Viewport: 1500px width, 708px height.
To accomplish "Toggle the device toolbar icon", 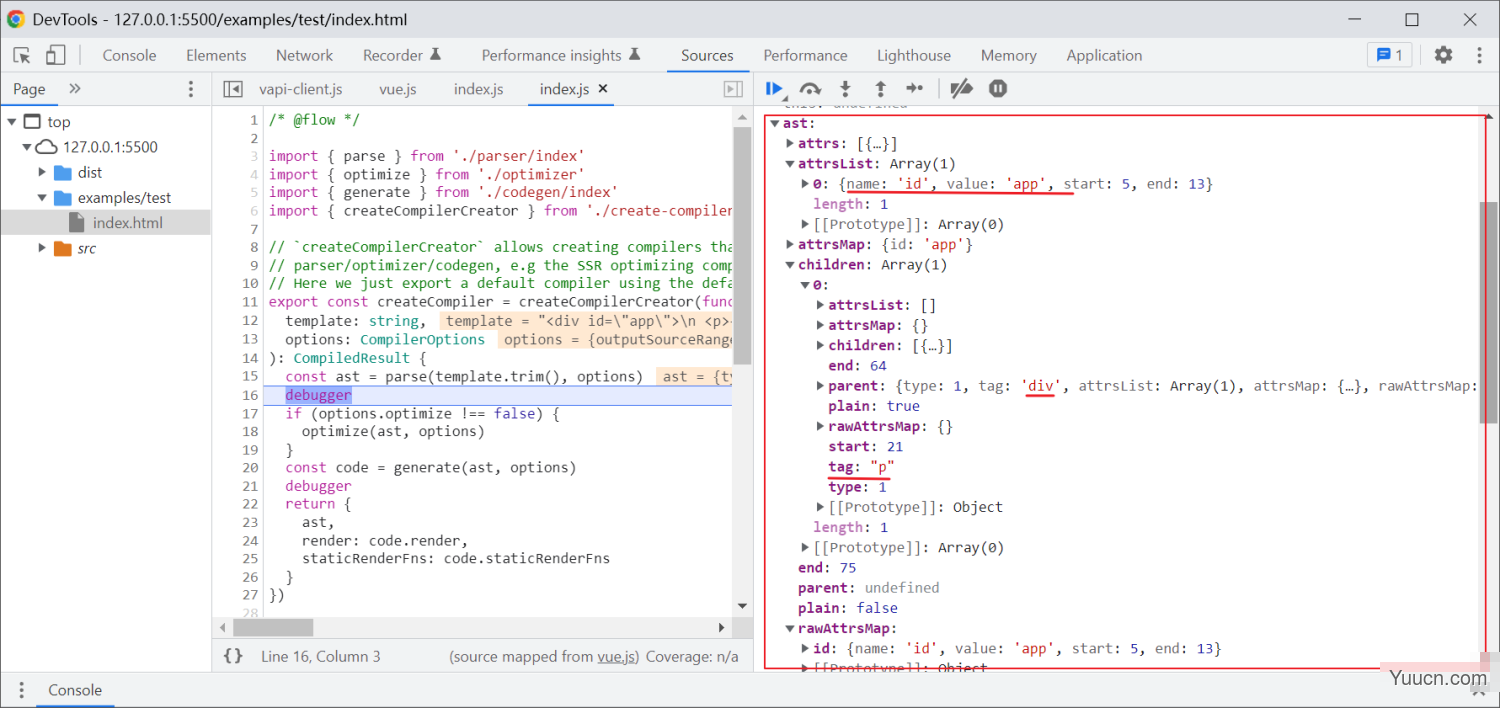I will click(x=55, y=55).
